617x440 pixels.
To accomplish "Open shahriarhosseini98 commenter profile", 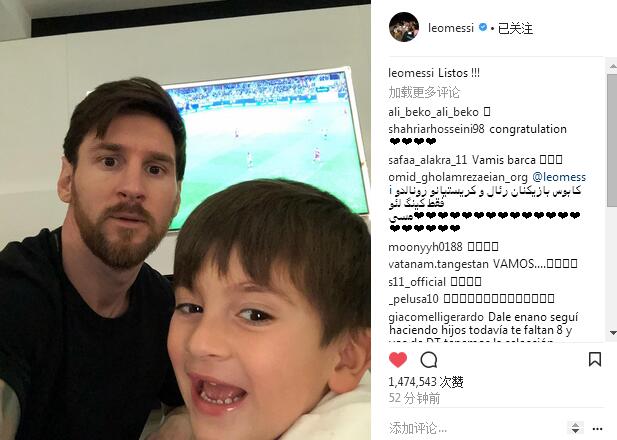I will (436, 129).
